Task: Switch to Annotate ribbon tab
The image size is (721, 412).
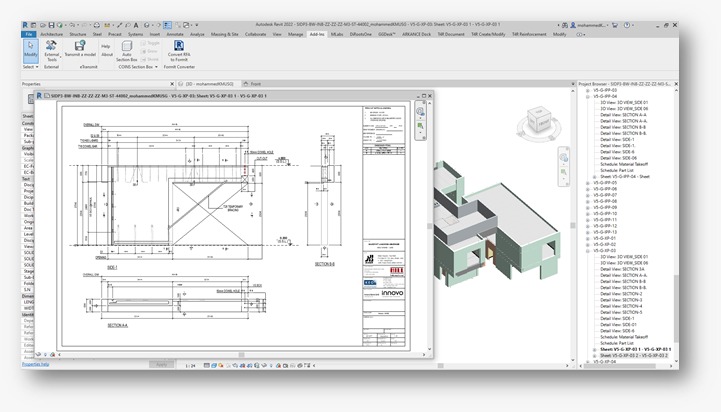Action: (x=175, y=34)
